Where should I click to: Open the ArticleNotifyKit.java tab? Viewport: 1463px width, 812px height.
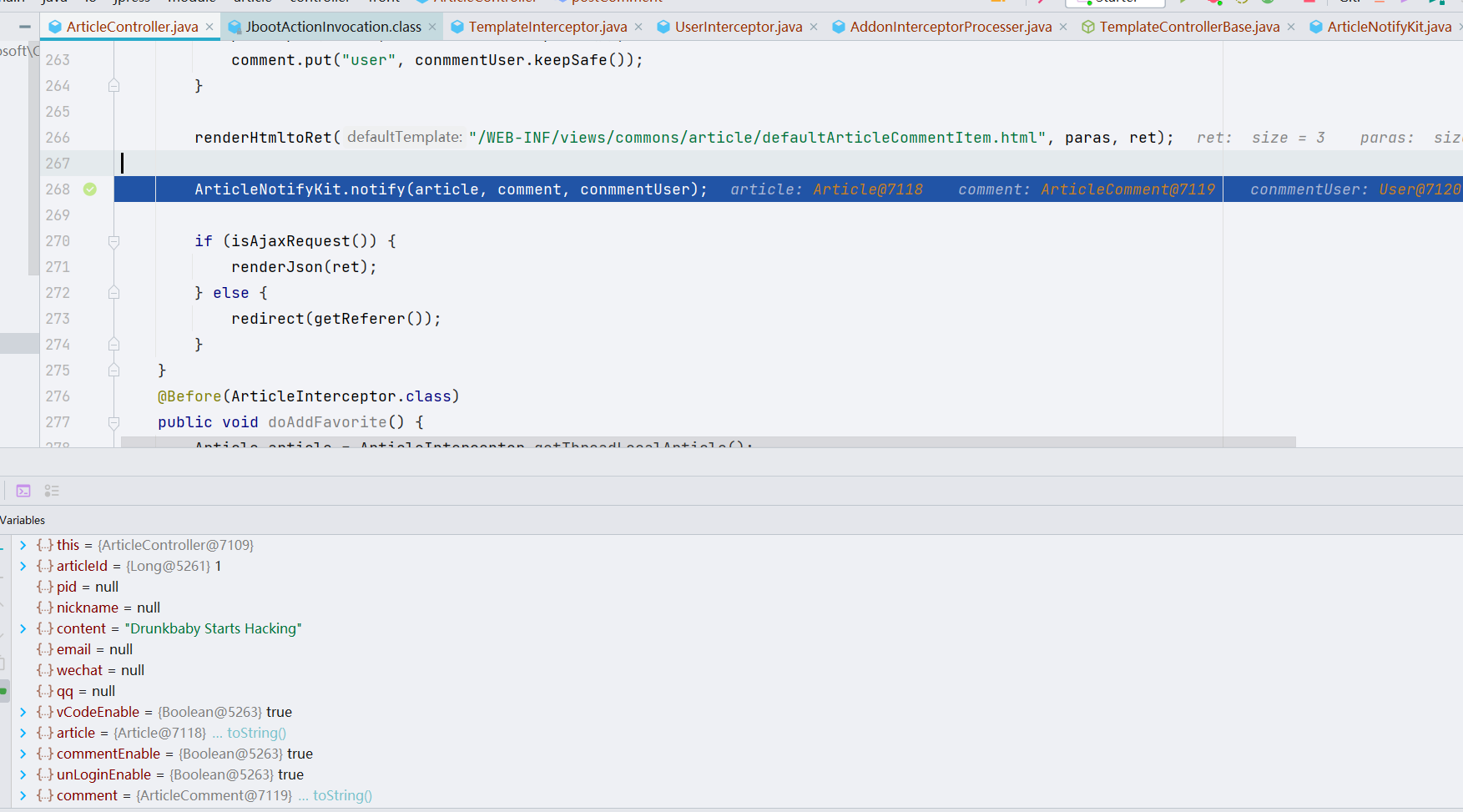[x=1389, y=27]
